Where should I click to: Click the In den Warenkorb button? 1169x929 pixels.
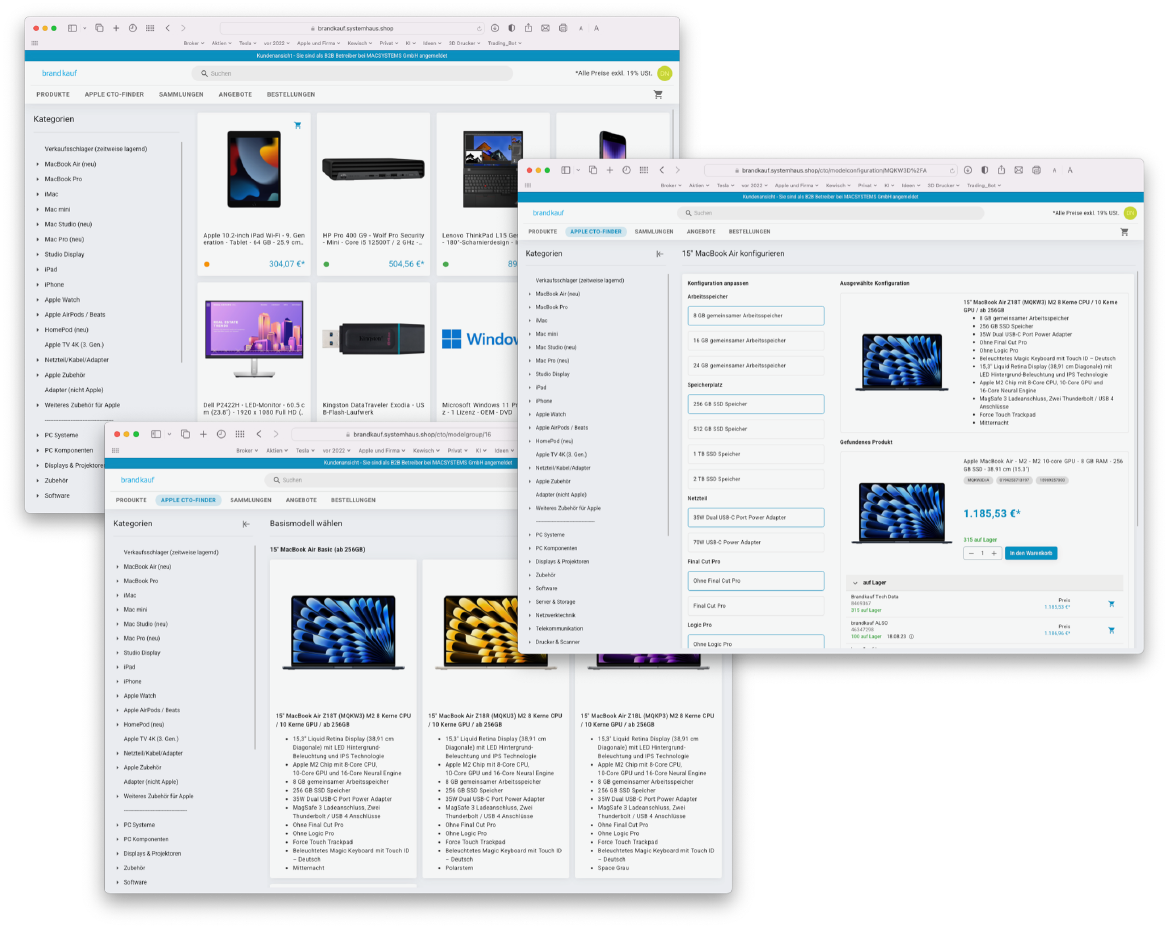click(x=1031, y=553)
